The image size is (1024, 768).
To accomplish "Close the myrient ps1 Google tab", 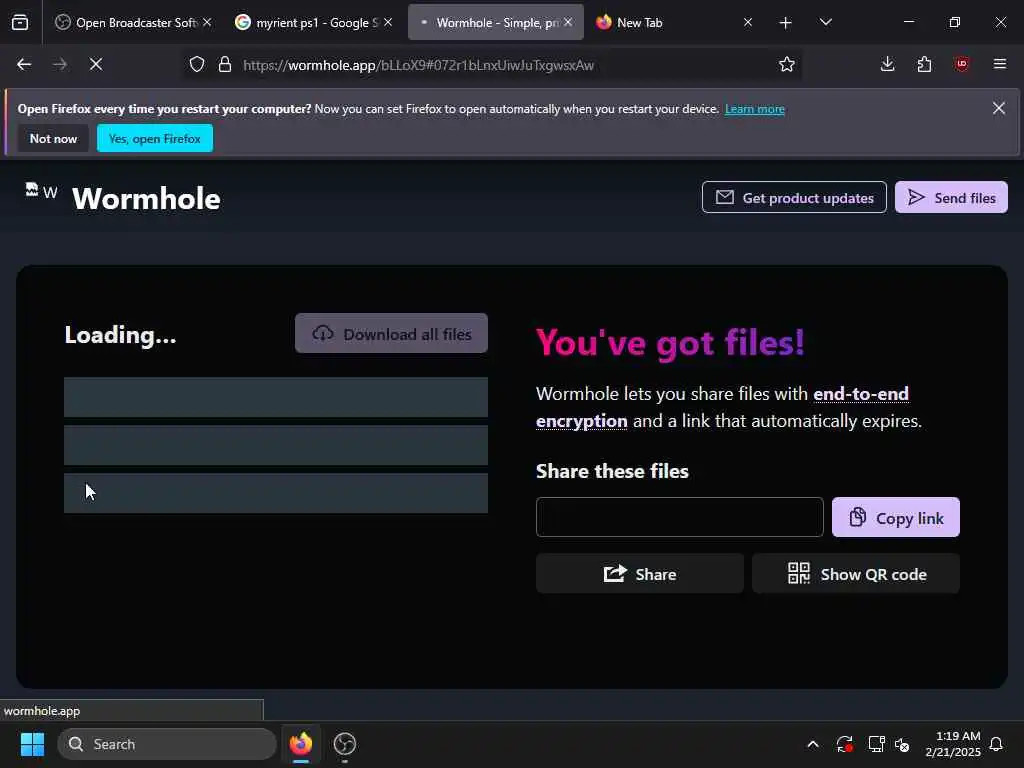I will tap(388, 22).
